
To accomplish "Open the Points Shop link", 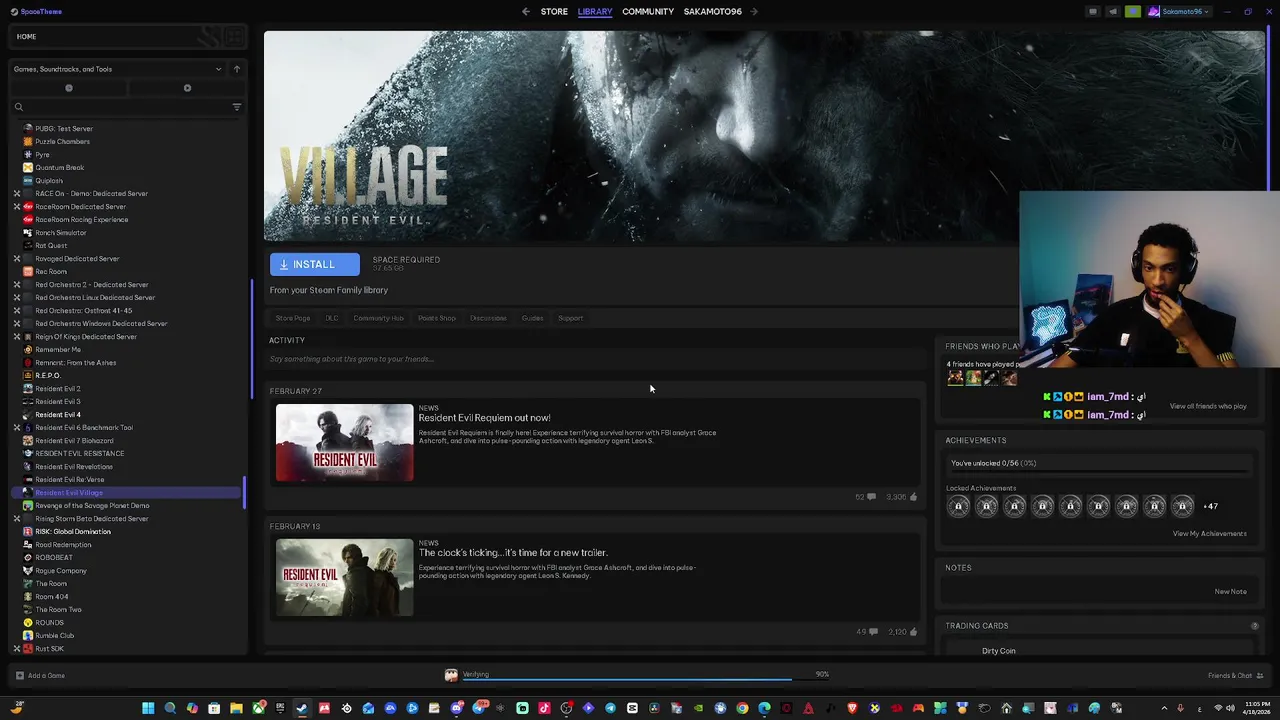I will pos(437,318).
